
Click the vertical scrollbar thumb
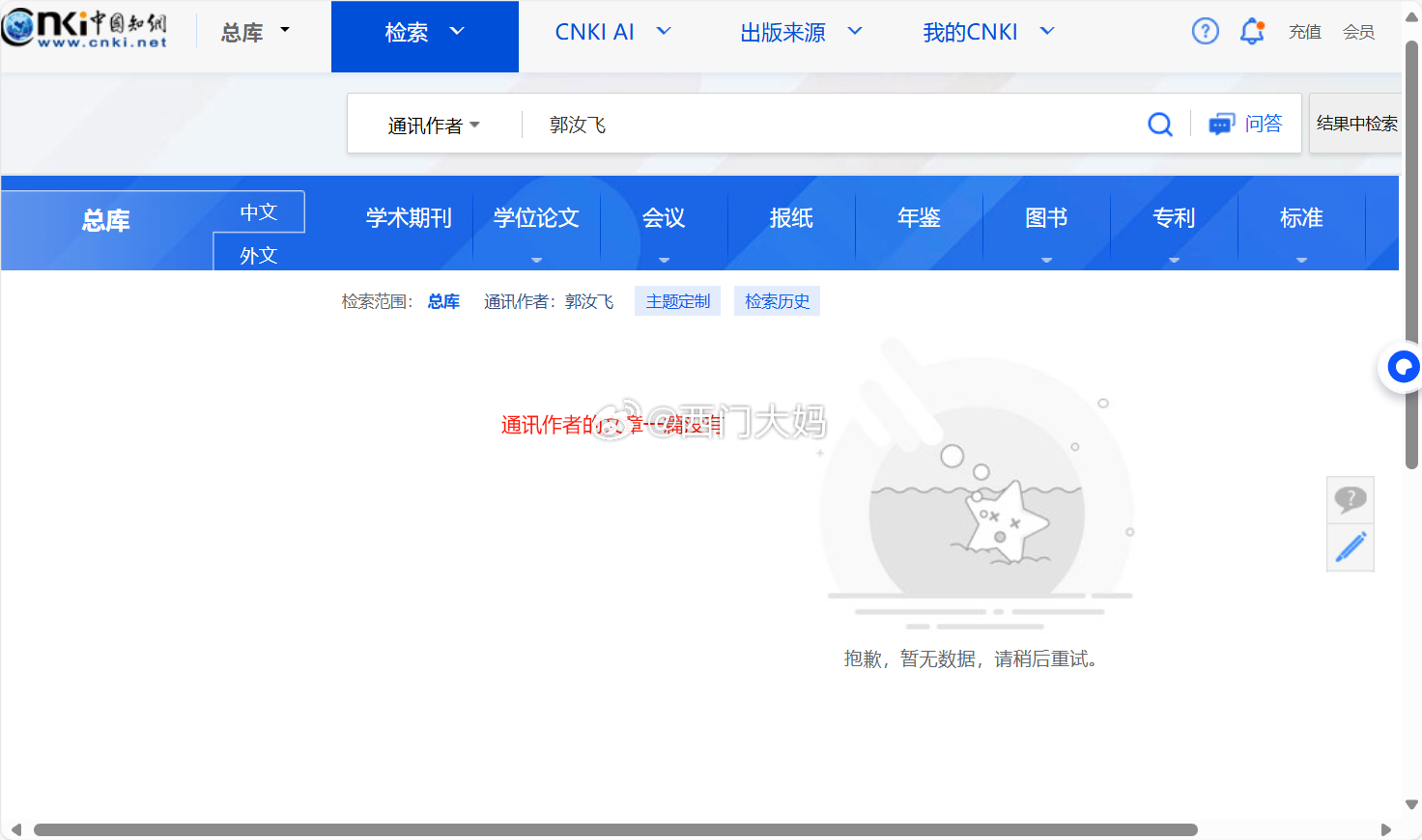tap(1411, 256)
